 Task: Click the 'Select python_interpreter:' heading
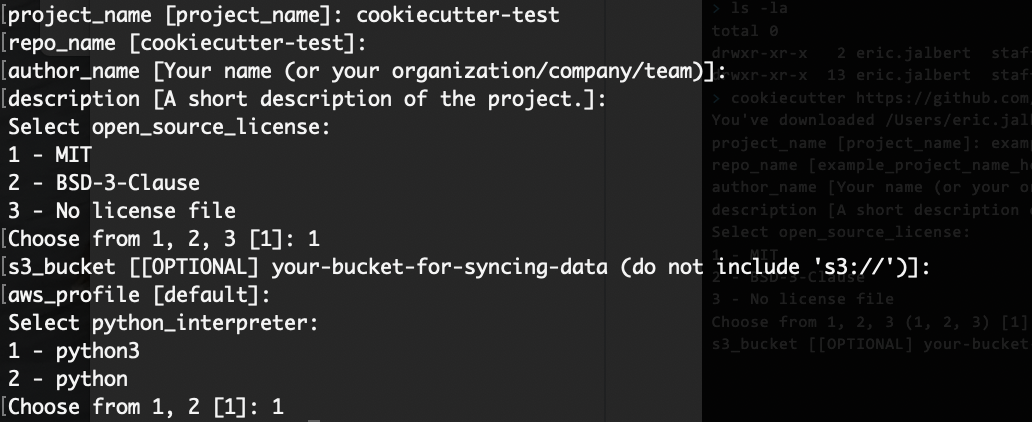(162, 323)
